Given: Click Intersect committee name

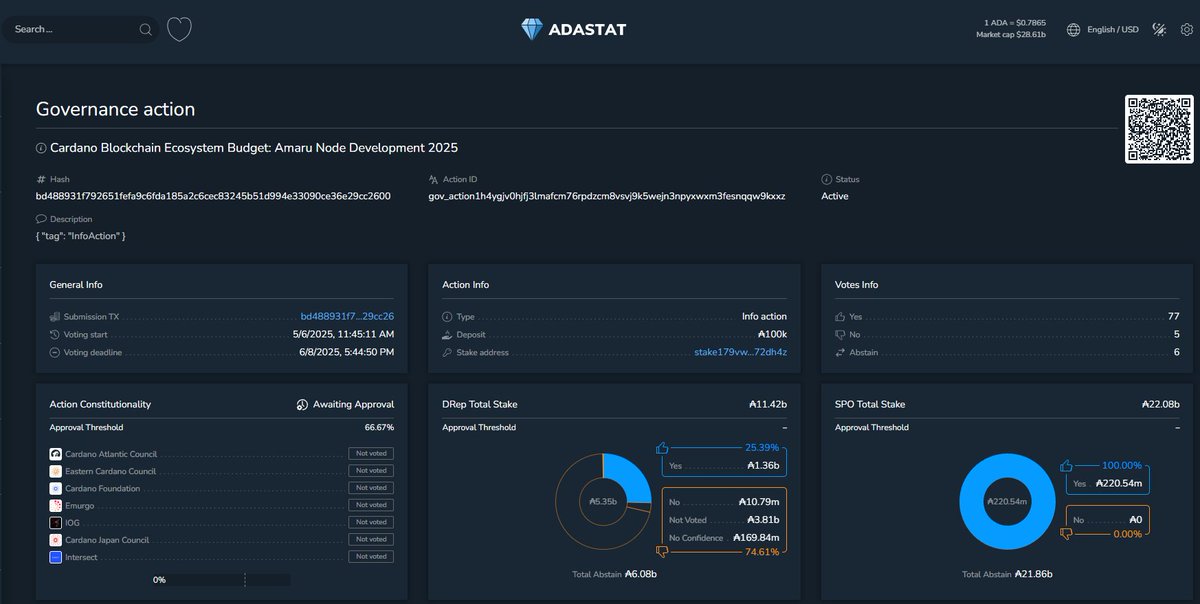Looking at the screenshot, I should point(82,557).
